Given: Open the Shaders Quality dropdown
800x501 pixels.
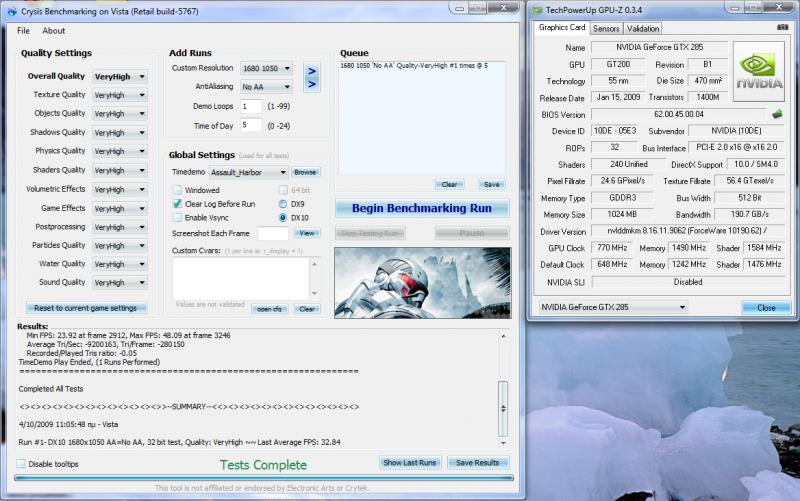Looking at the screenshot, I should (120, 170).
